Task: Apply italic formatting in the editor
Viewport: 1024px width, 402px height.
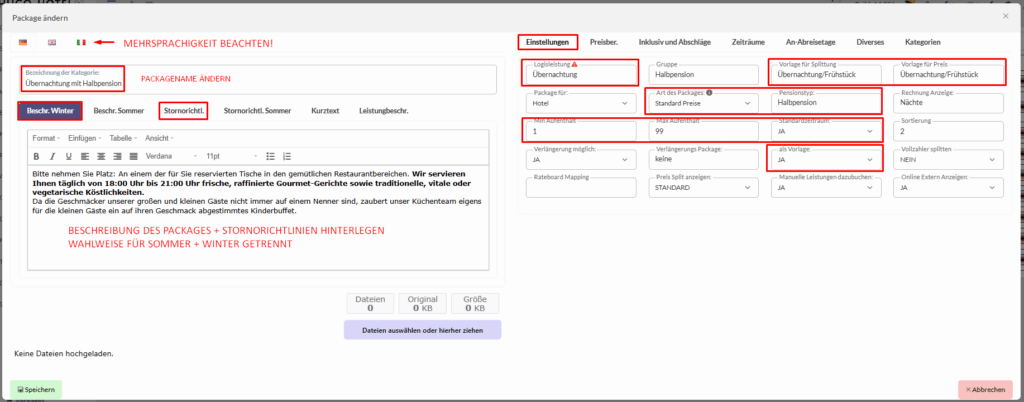Action: click(x=51, y=156)
